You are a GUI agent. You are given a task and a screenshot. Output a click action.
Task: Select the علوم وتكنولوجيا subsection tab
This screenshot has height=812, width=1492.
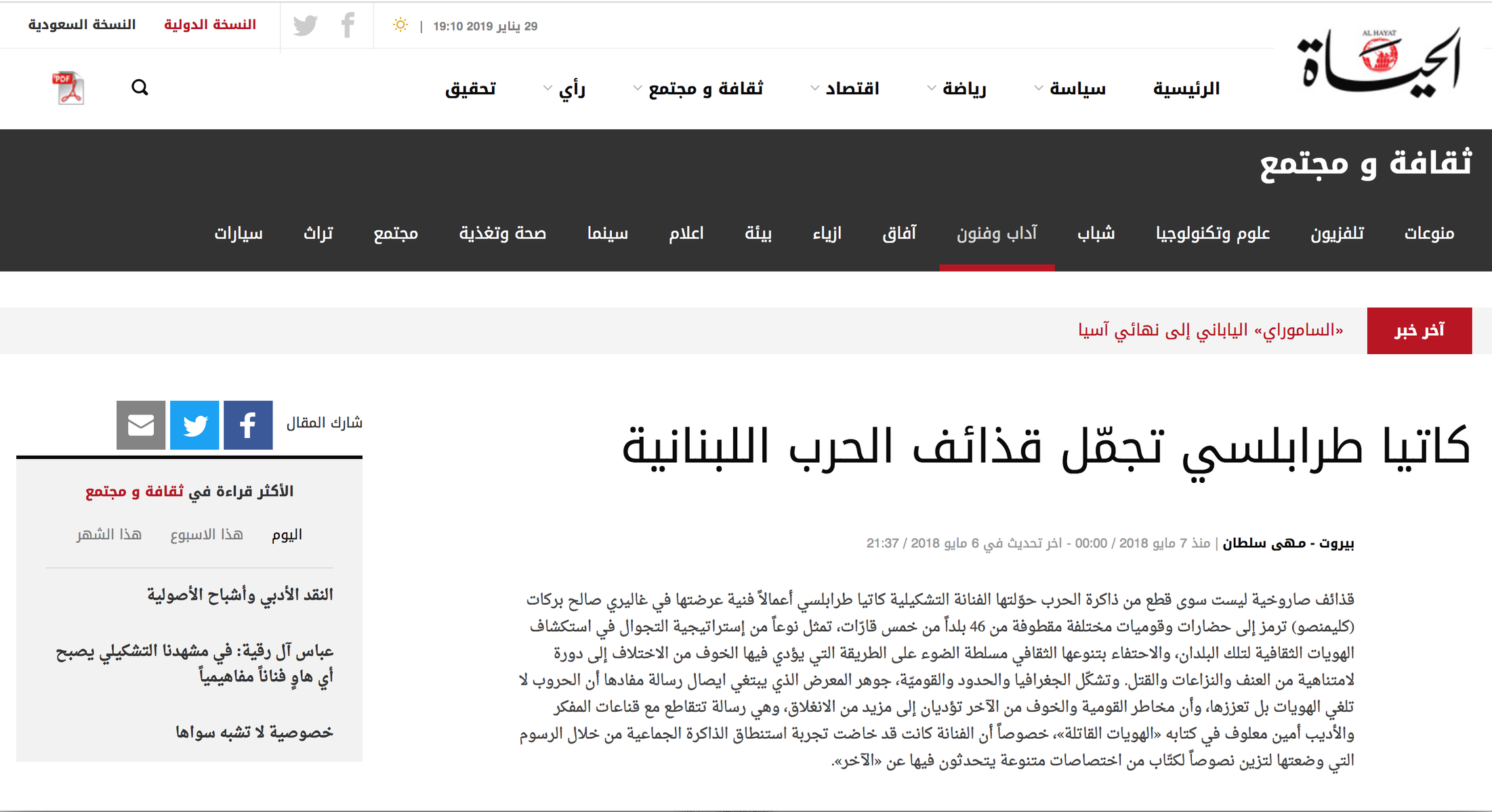pos(1213,234)
